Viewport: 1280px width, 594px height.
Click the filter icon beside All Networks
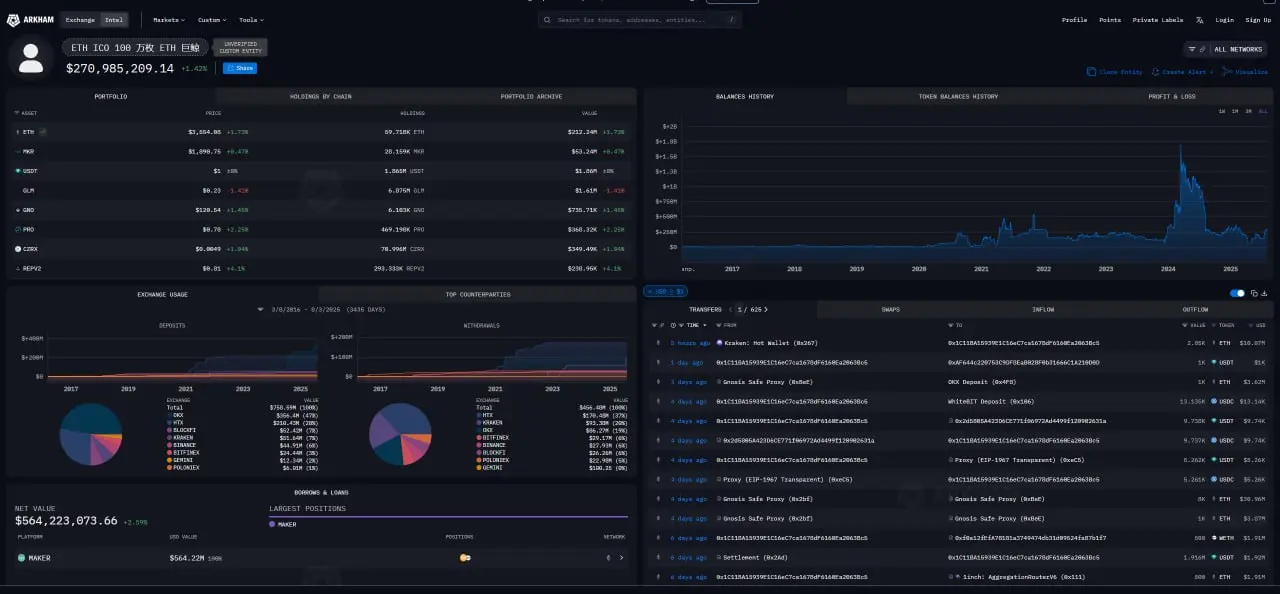point(1192,49)
